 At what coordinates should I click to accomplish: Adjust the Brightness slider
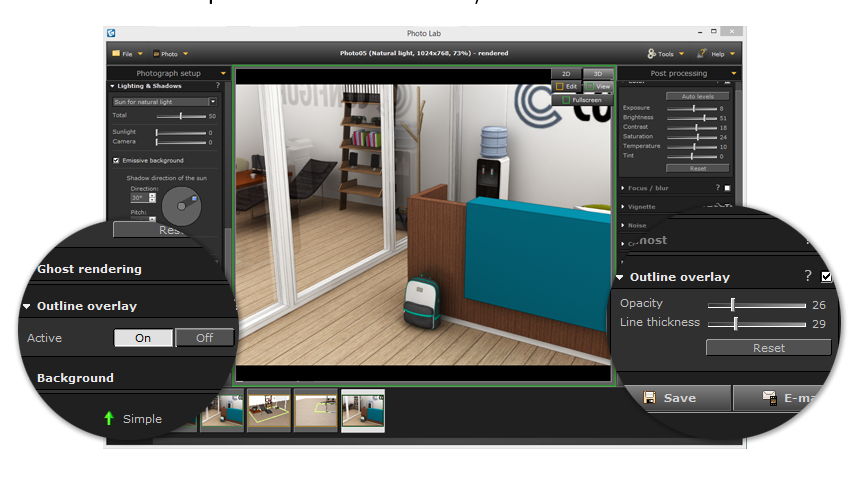(x=692, y=118)
